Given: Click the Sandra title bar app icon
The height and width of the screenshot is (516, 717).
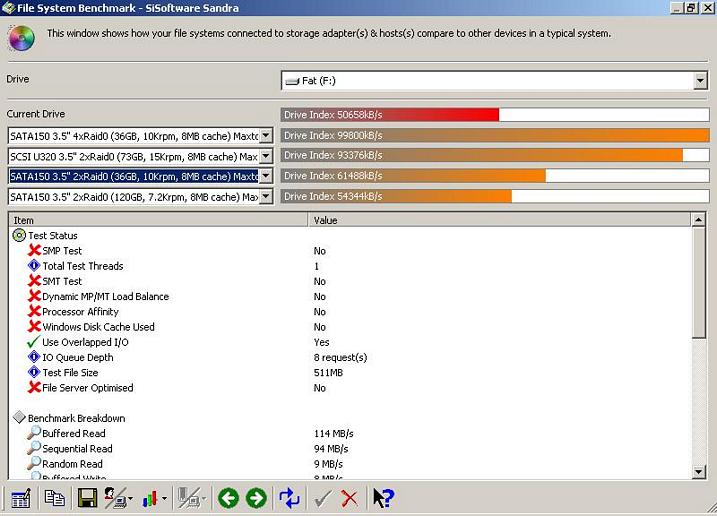Looking at the screenshot, I should [8, 8].
